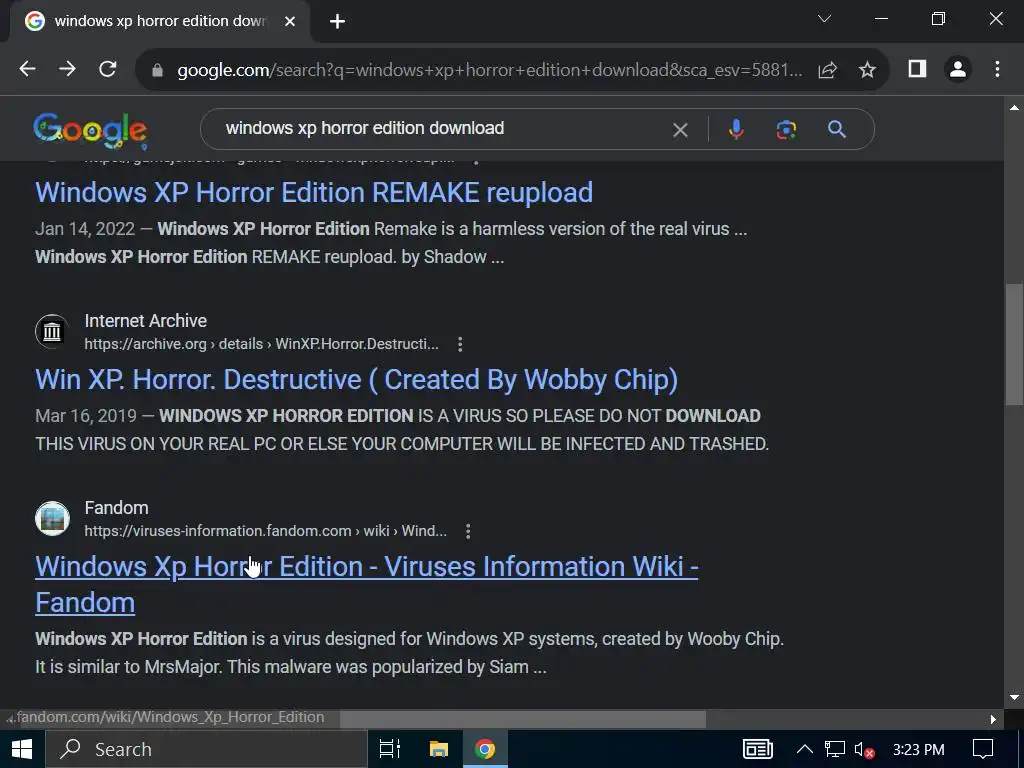Image resolution: width=1024 pixels, height=768 pixels.
Task: Open Windows XP Horror Edition REMAKE reupload result
Action: pyautogui.click(x=314, y=193)
